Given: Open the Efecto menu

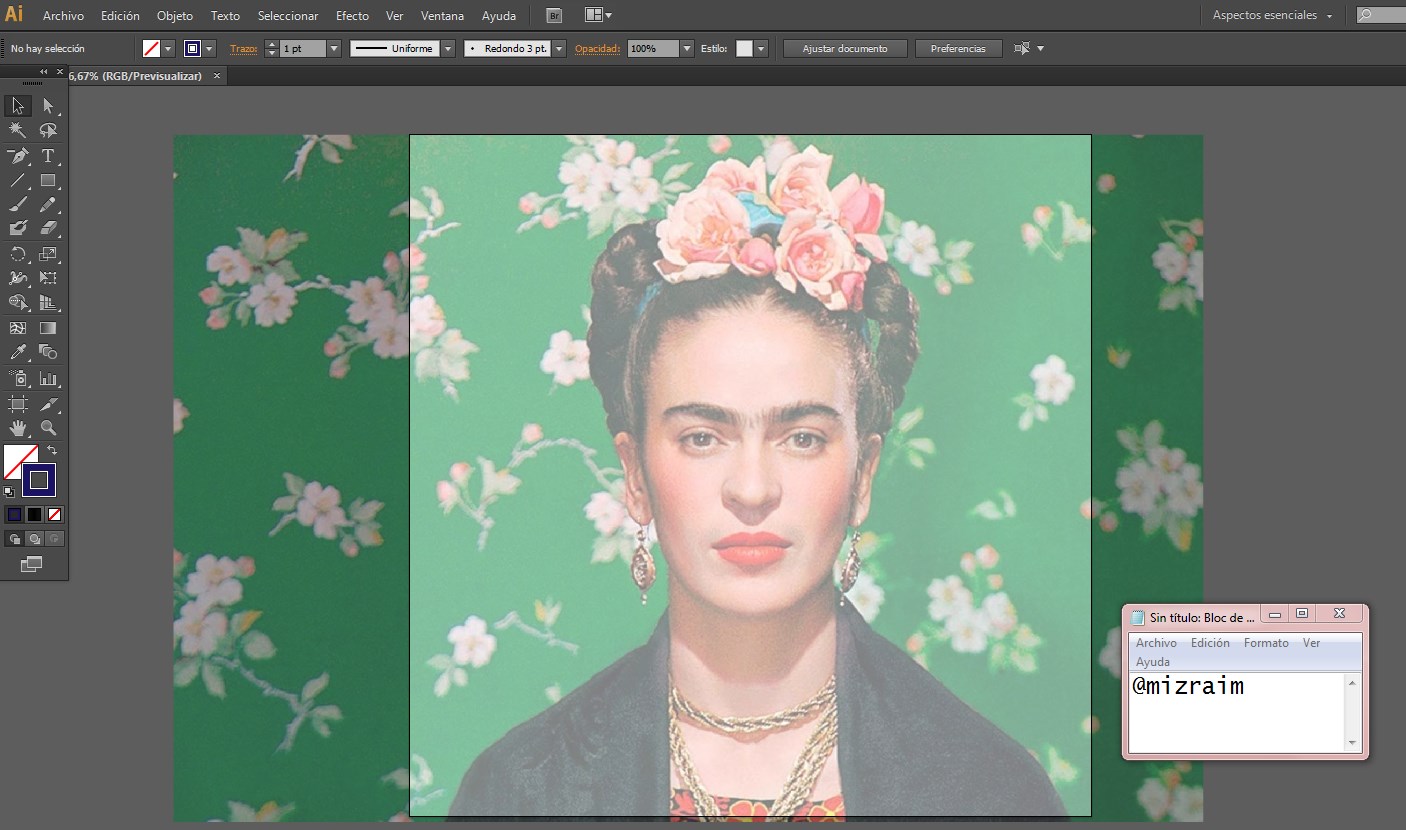Looking at the screenshot, I should pos(352,16).
